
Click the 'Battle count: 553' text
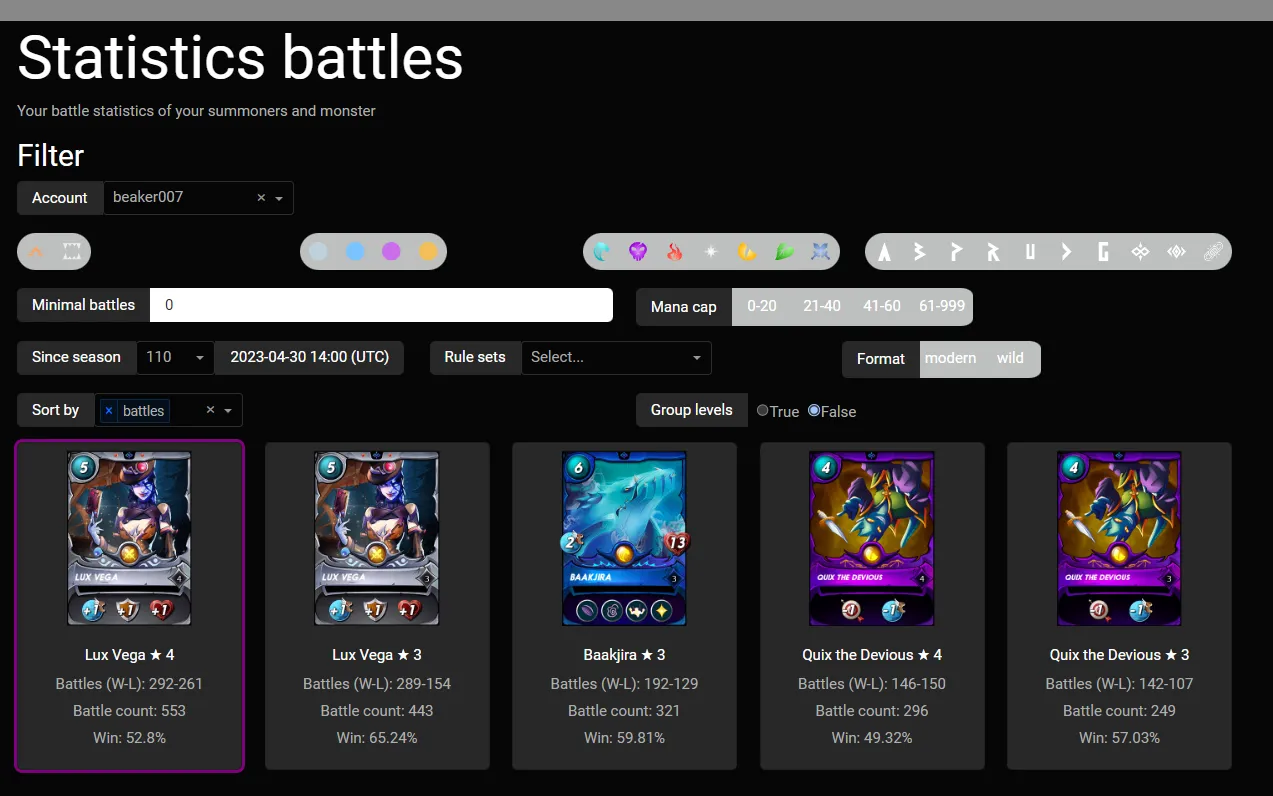tap(129, 711)
